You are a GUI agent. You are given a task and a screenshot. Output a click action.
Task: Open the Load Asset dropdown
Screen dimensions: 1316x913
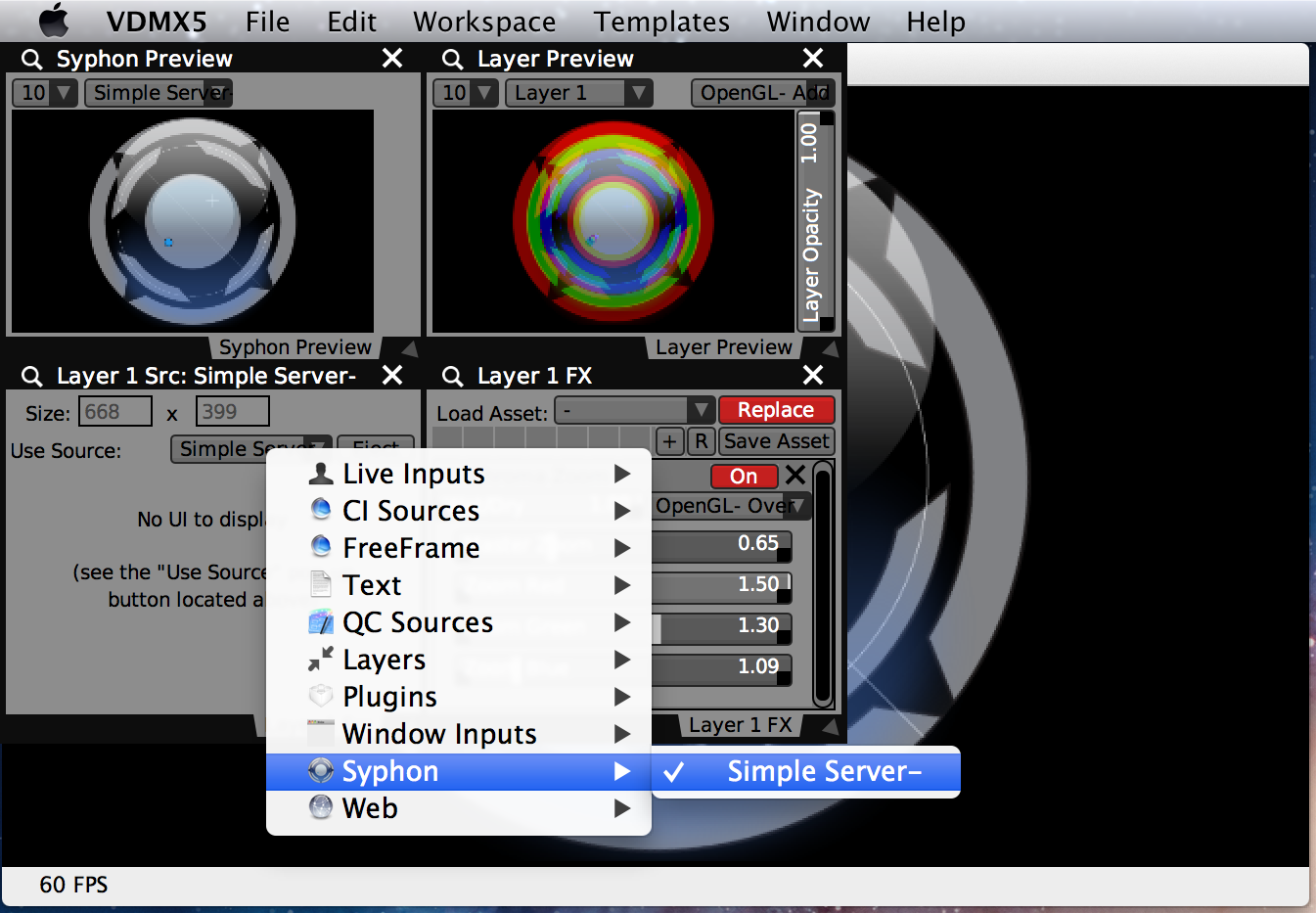(x=634, y=410)
